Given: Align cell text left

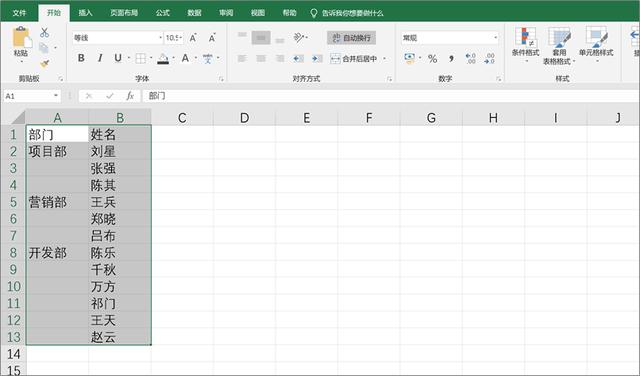Looking at the screenshot, I should (242, 58).
